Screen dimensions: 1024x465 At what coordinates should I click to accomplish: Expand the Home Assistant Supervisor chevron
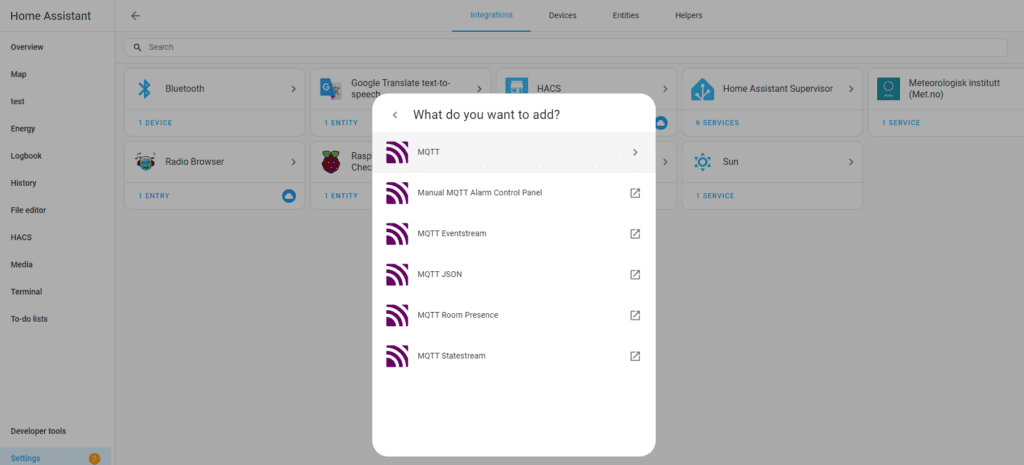[x=851, y=89]
